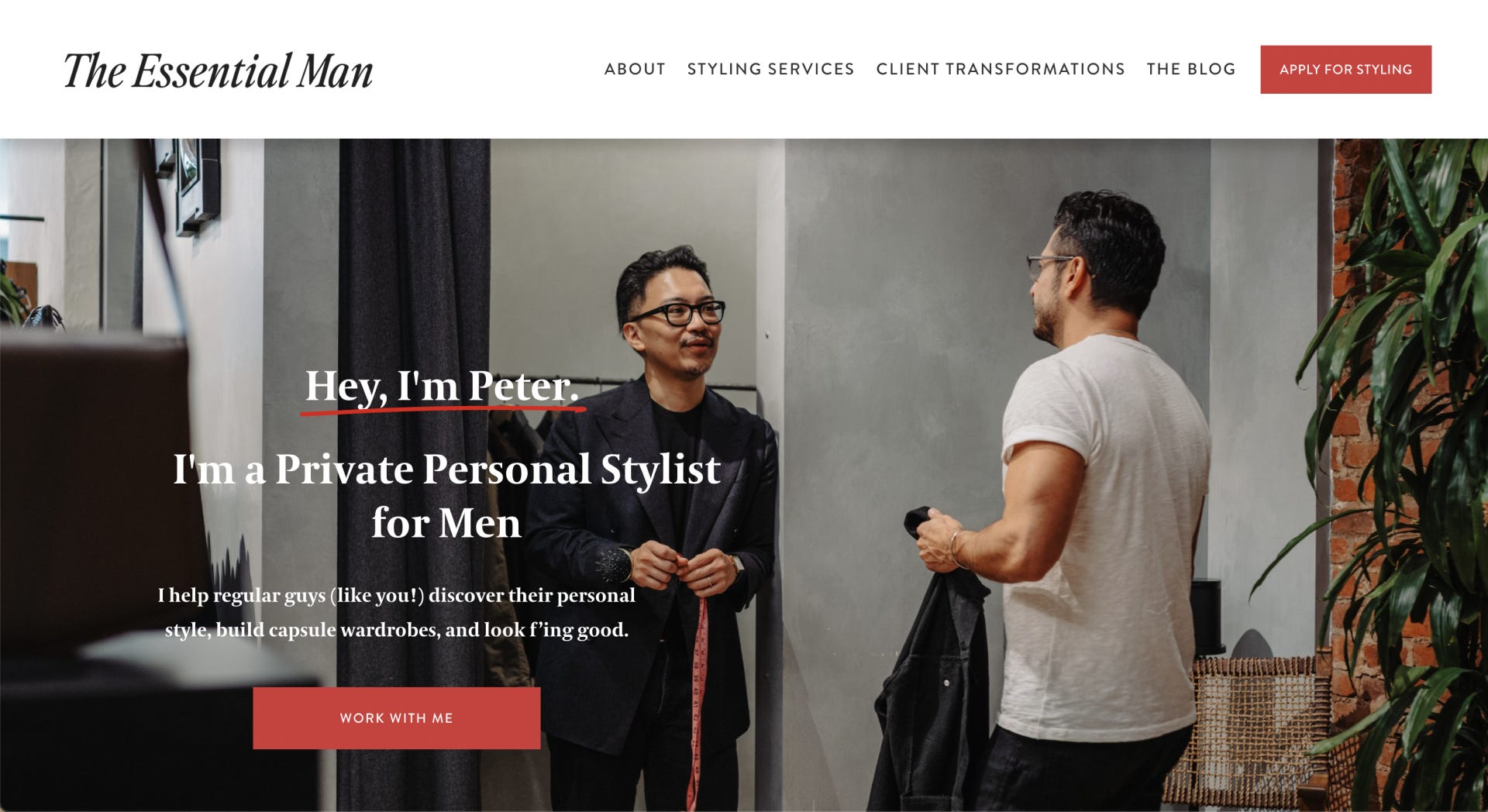The image size is (1488, 812).
Task: Open Client Transformations in navigation
Action: pyautogui.click(x=1000, y=69)
